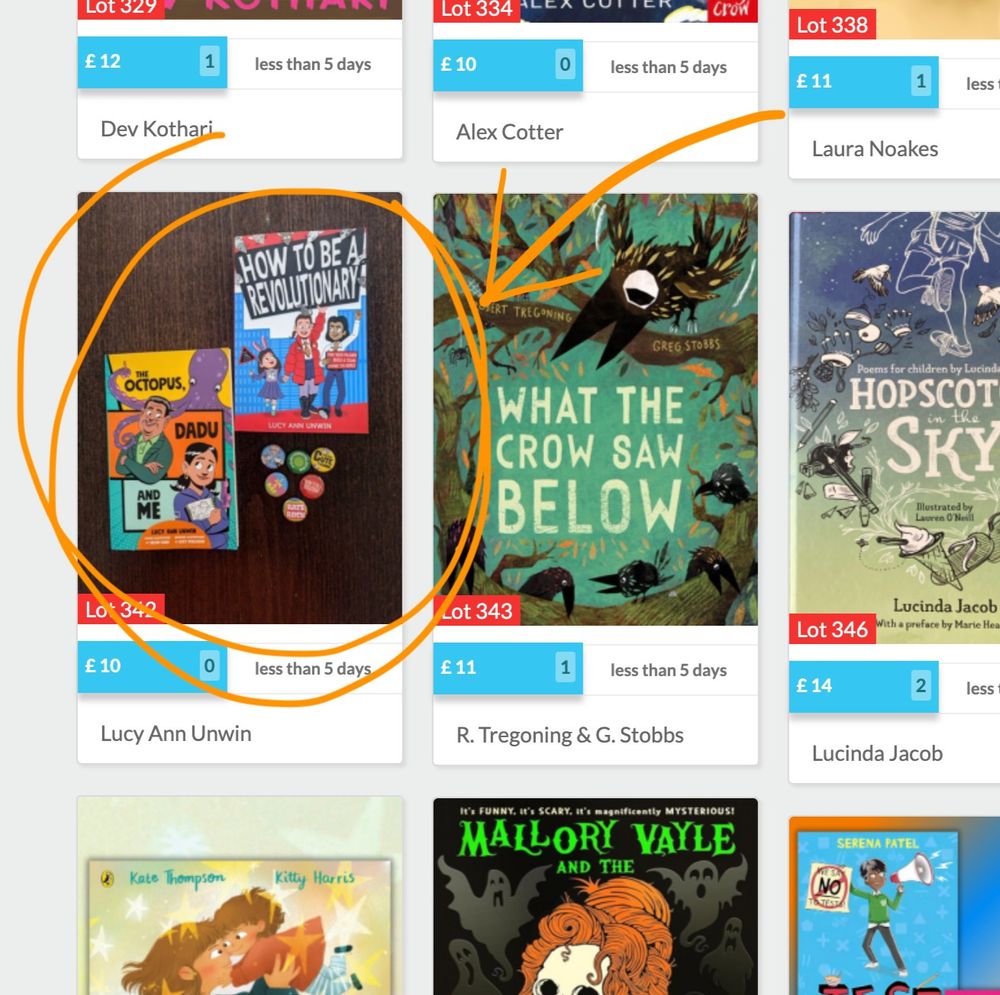Click the £12 price bar for Dev Kothari
The image size is (1000, 995).
click(152, 62)
